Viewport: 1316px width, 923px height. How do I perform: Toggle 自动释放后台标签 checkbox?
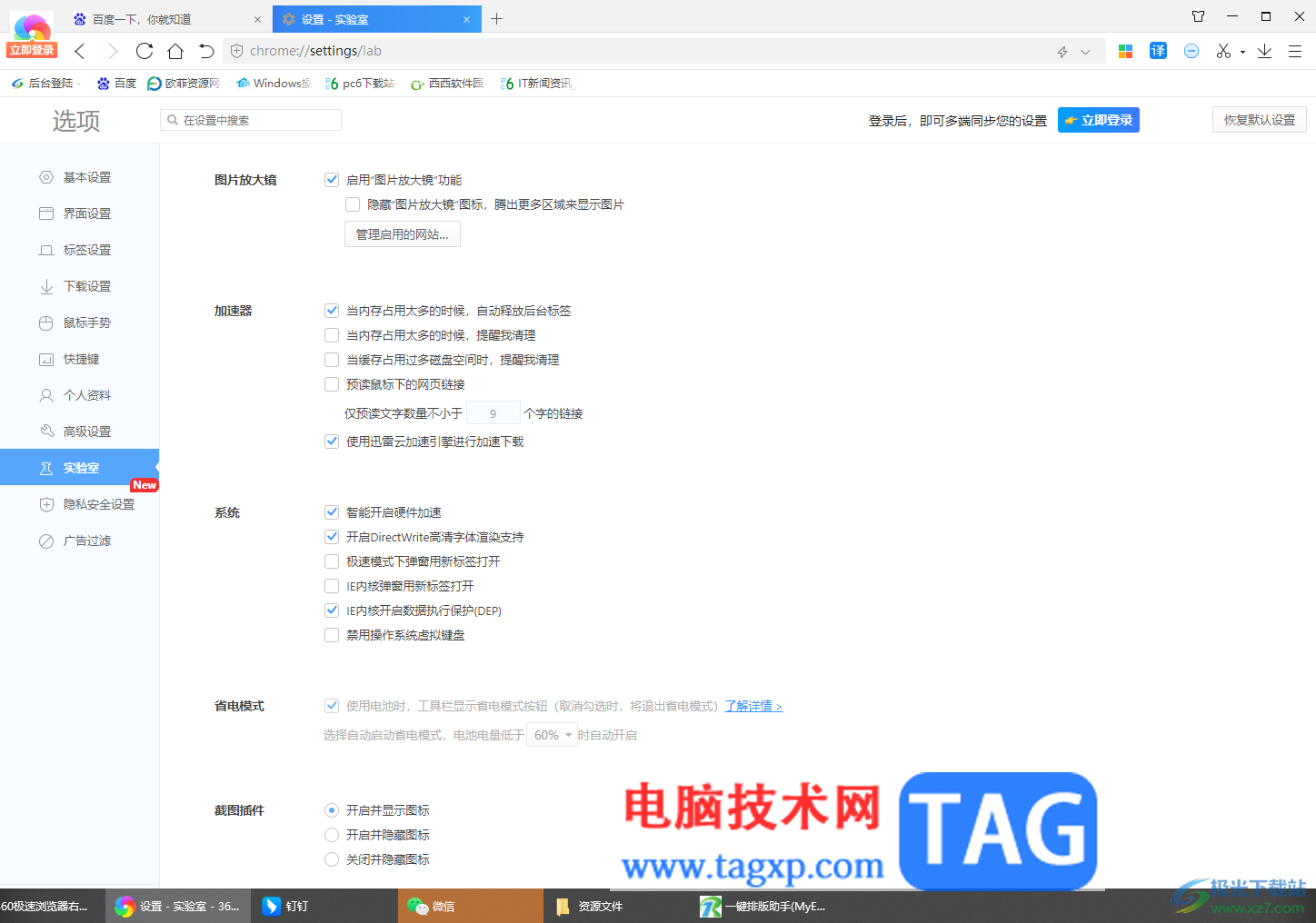[x=332, y=311]
